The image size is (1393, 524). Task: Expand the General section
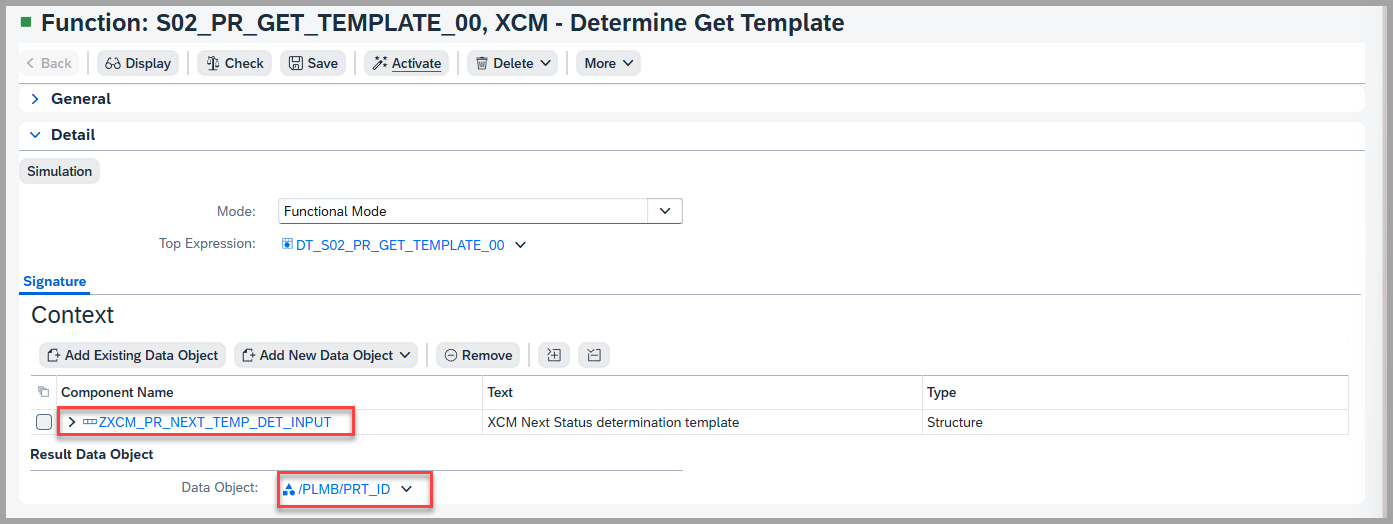pos(35,99)
